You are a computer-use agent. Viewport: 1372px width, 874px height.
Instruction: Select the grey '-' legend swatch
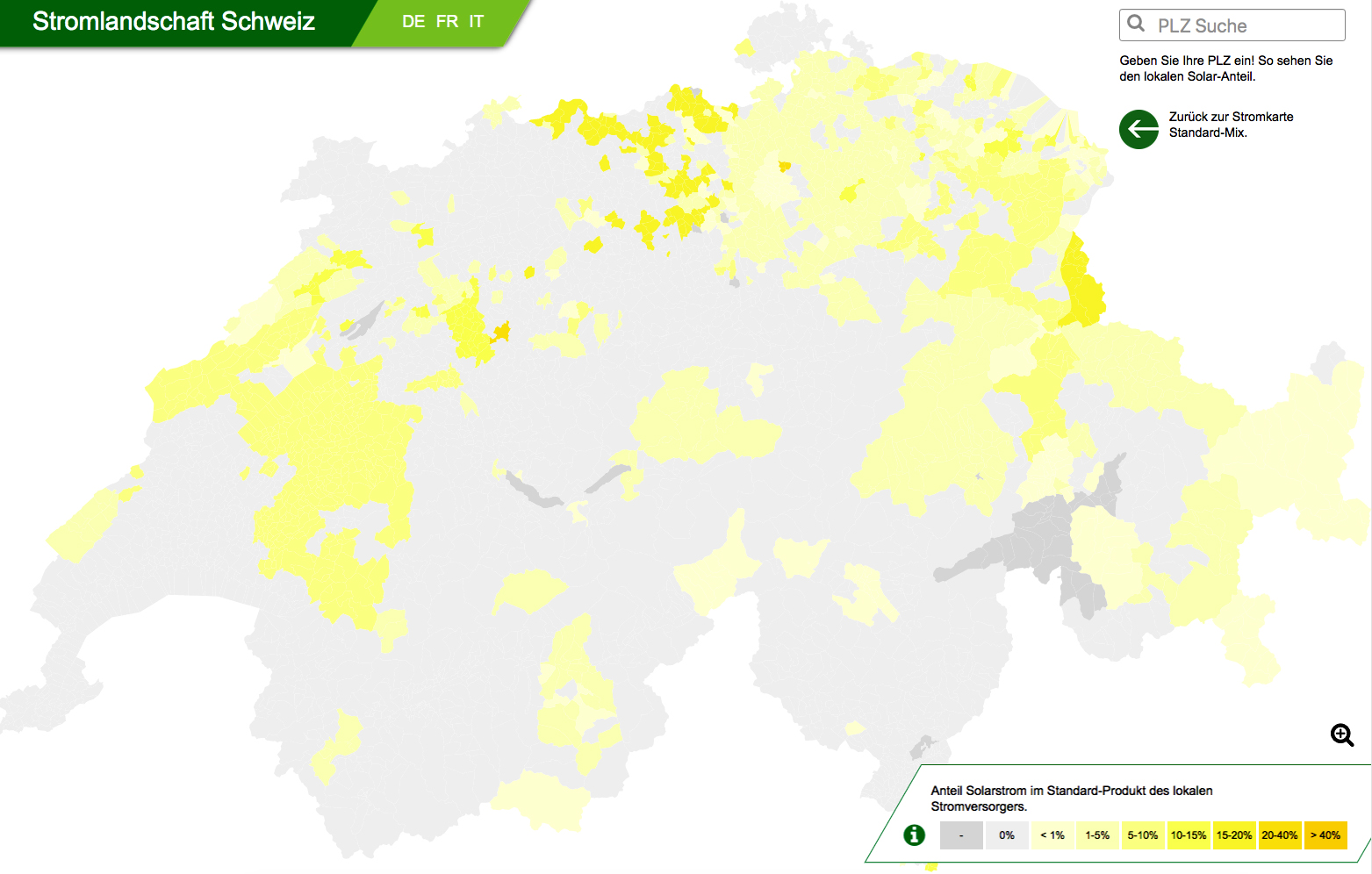pyautogui.click(x=961, y=835)
